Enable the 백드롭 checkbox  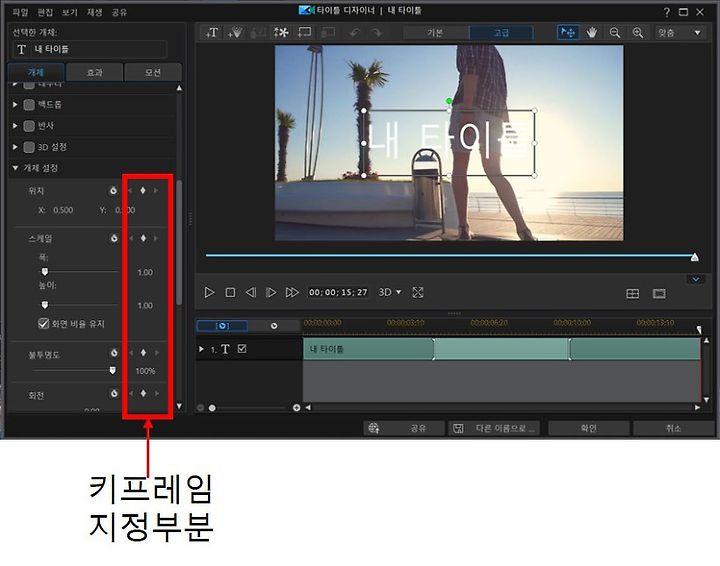[x=29, y=105]
